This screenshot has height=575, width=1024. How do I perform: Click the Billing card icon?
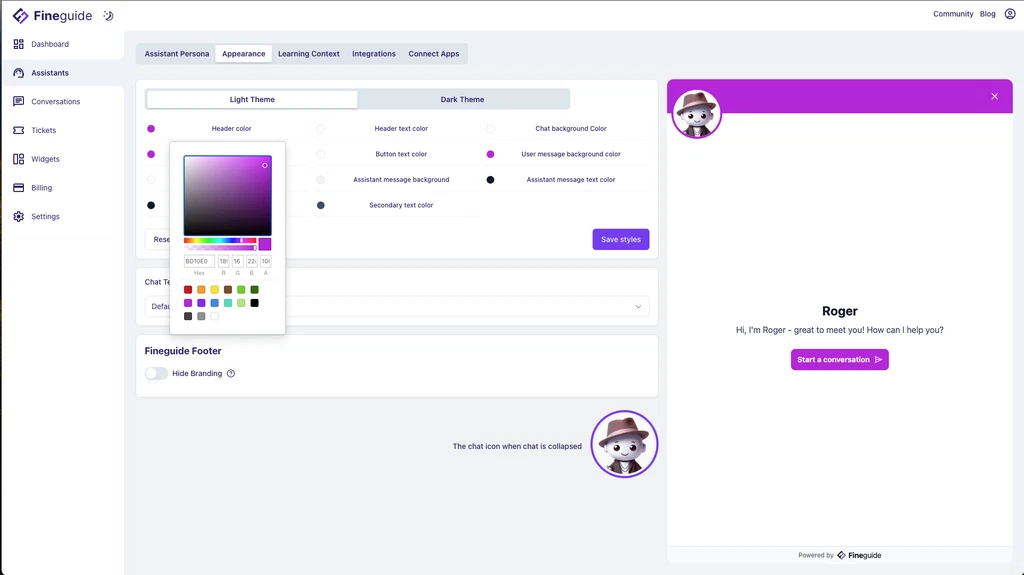(x=19, y=188)
